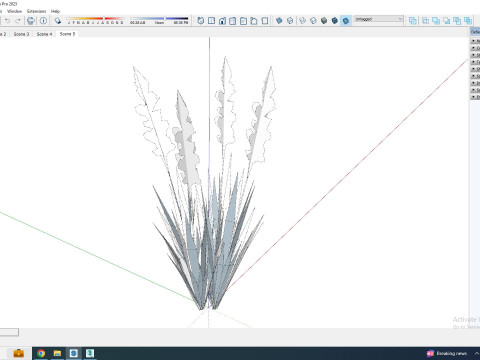The width and height of the screenshot is (480, 360).
Task: Toggle the Show/Hide Shadows icon
Action: pos(58,21)
